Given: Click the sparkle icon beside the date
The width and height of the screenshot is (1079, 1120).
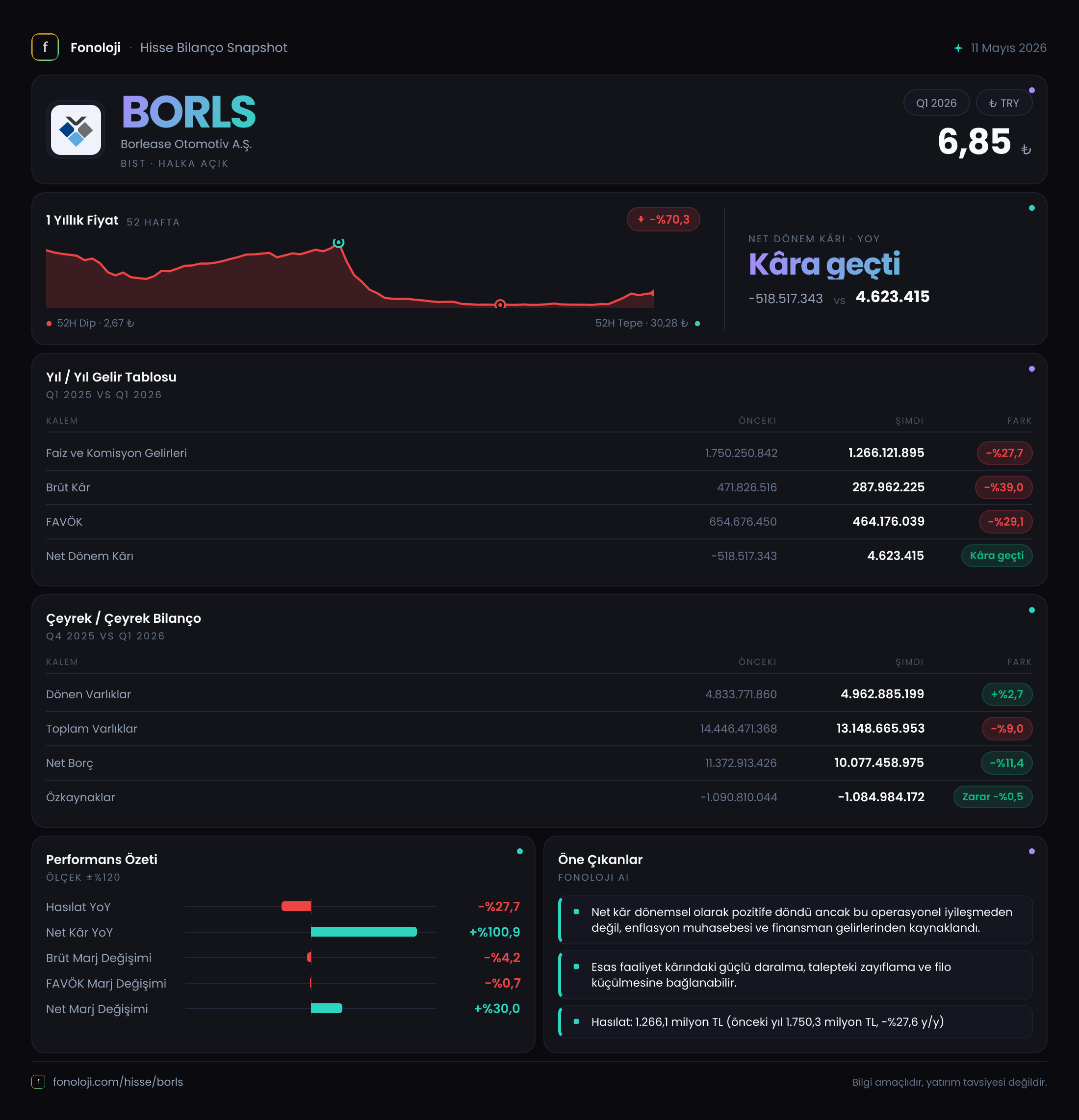Looking at the screenshot, I should [958, 48].
